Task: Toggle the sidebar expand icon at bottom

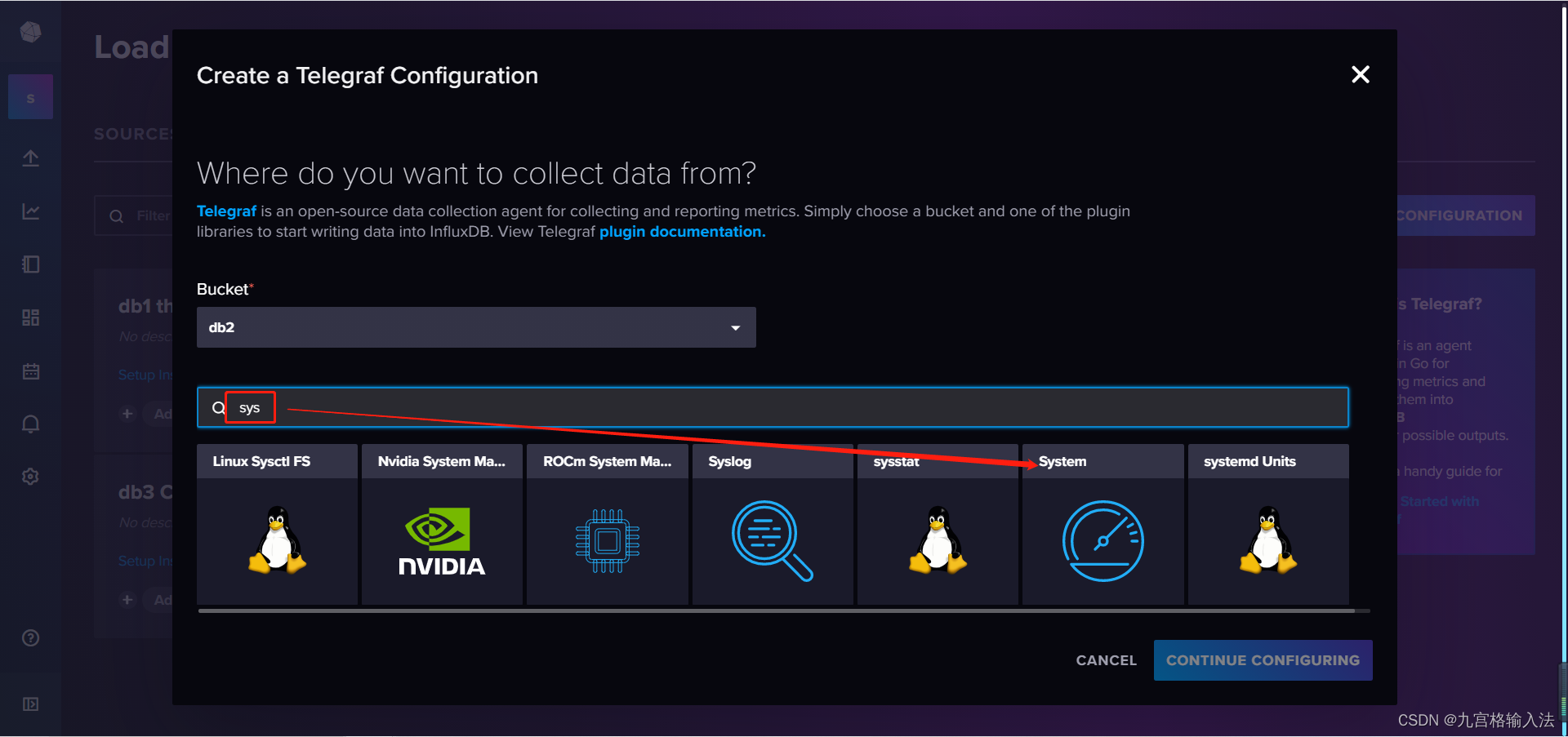Action: click(30, 704)
